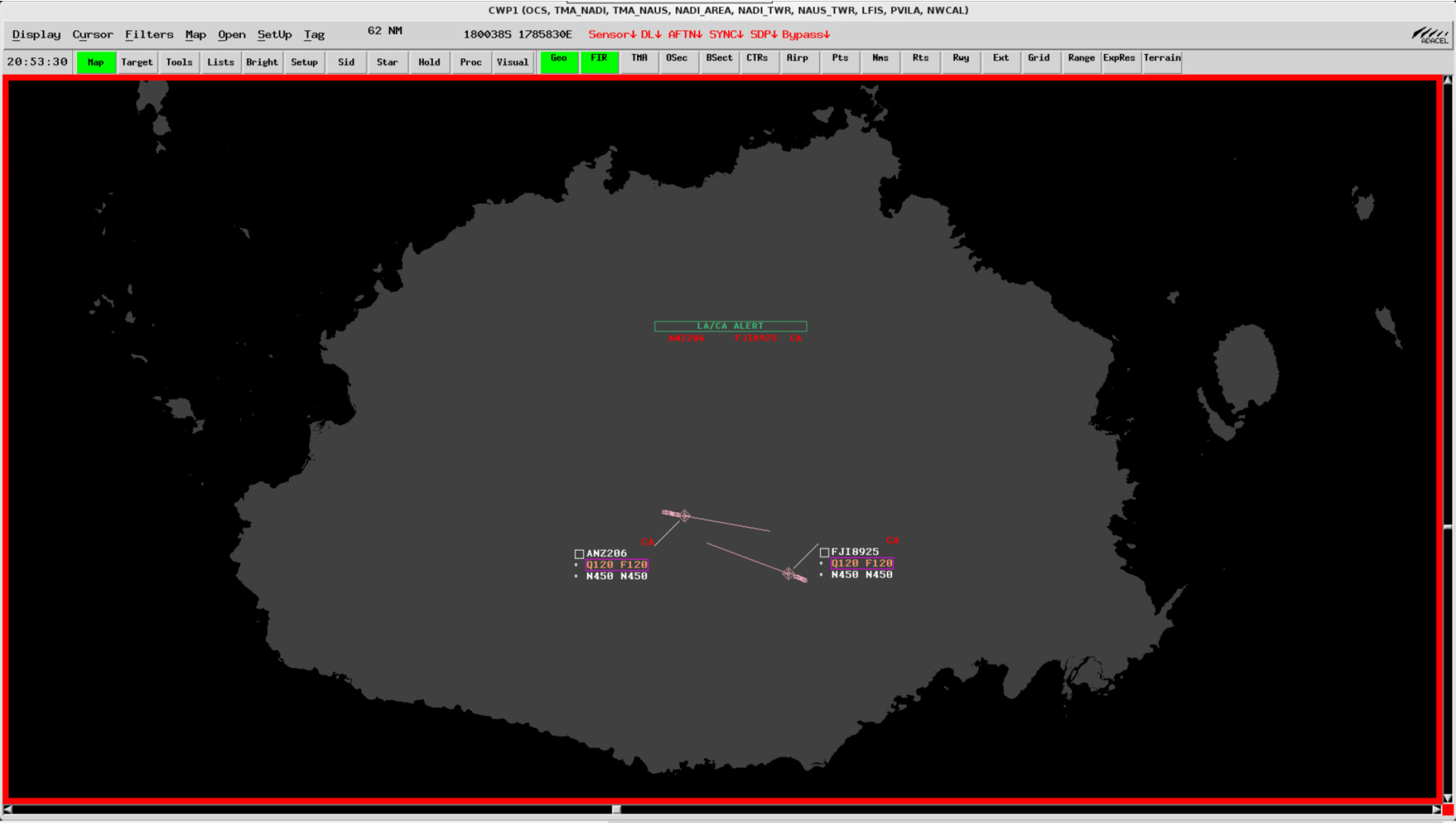The image size is (1456, 823).
Task: Toggle the Rwy runways layer
Action: [x=961, y=62]
